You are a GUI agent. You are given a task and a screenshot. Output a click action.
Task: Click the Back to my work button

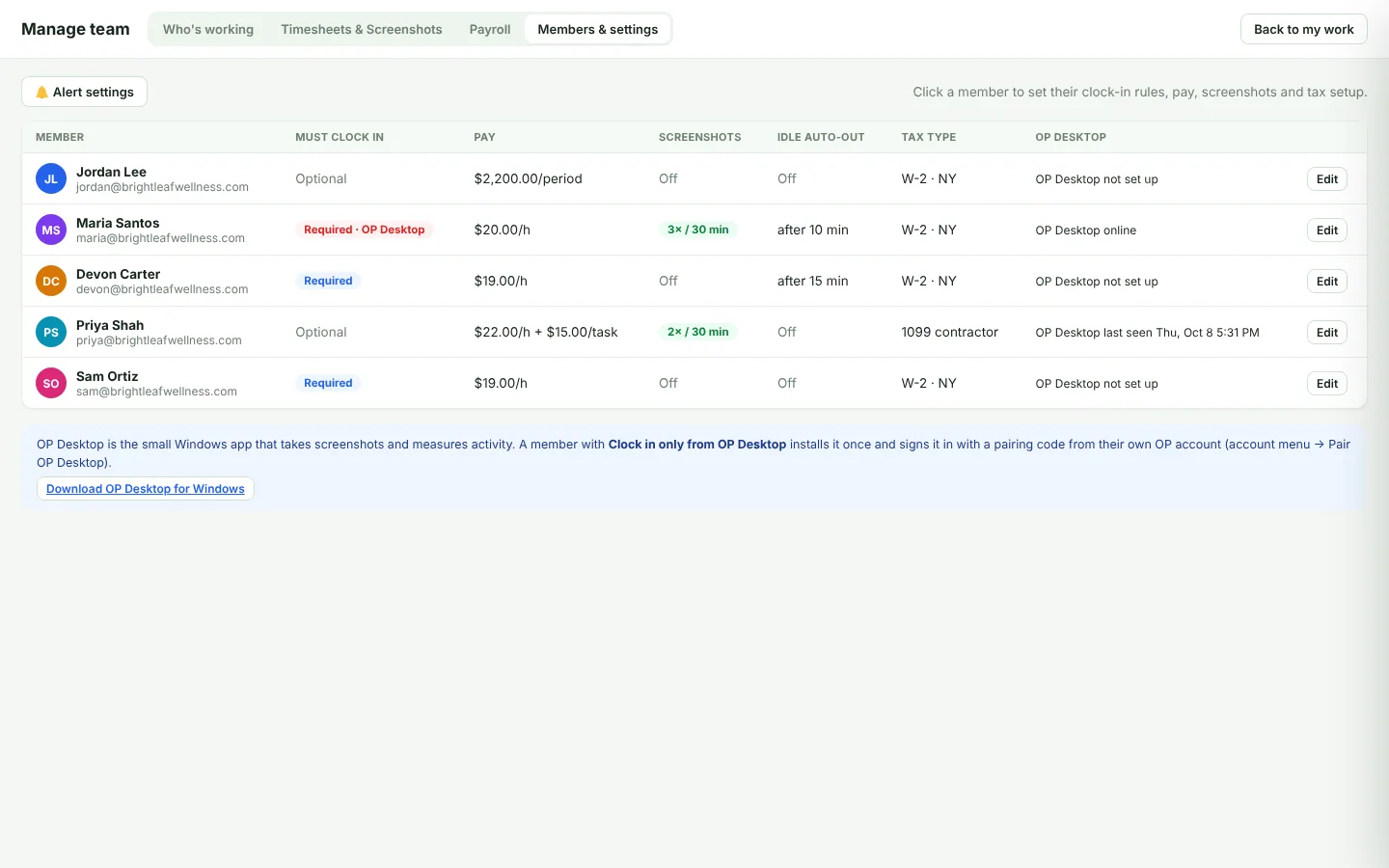1303,29
